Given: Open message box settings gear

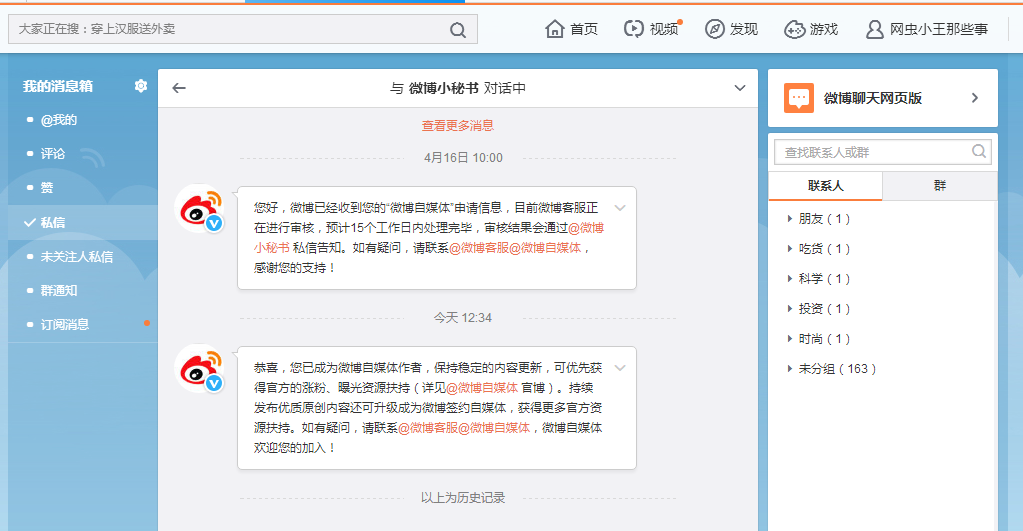Looking at the screenshot, I should 141,85.
